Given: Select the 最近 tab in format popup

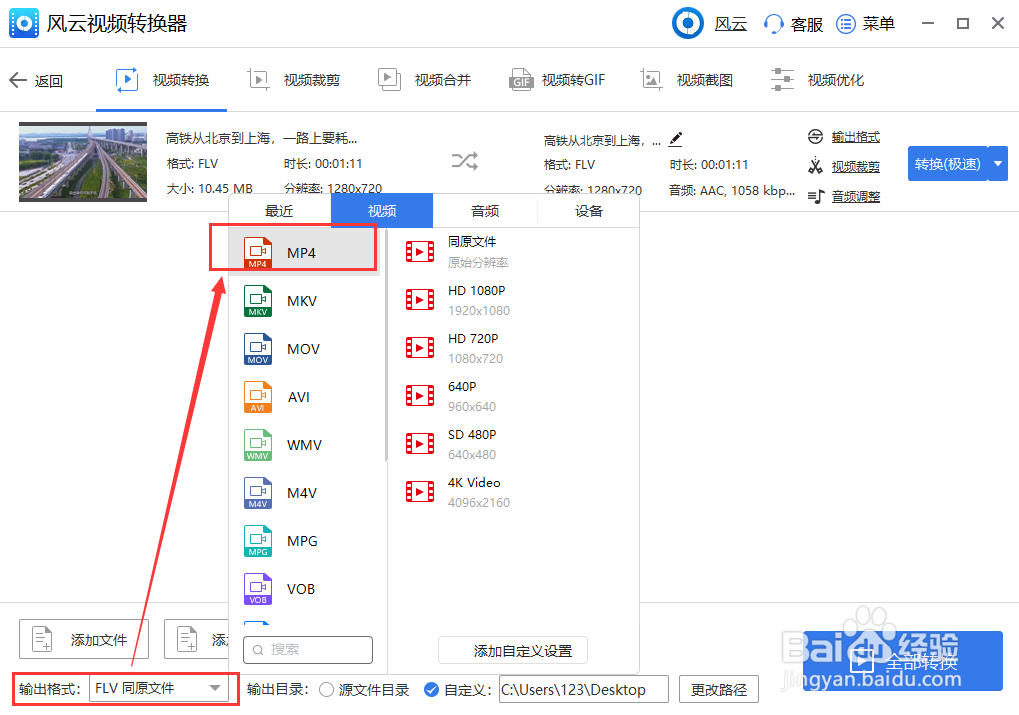Looking at the screenshot, I should (x=279, y=211).
